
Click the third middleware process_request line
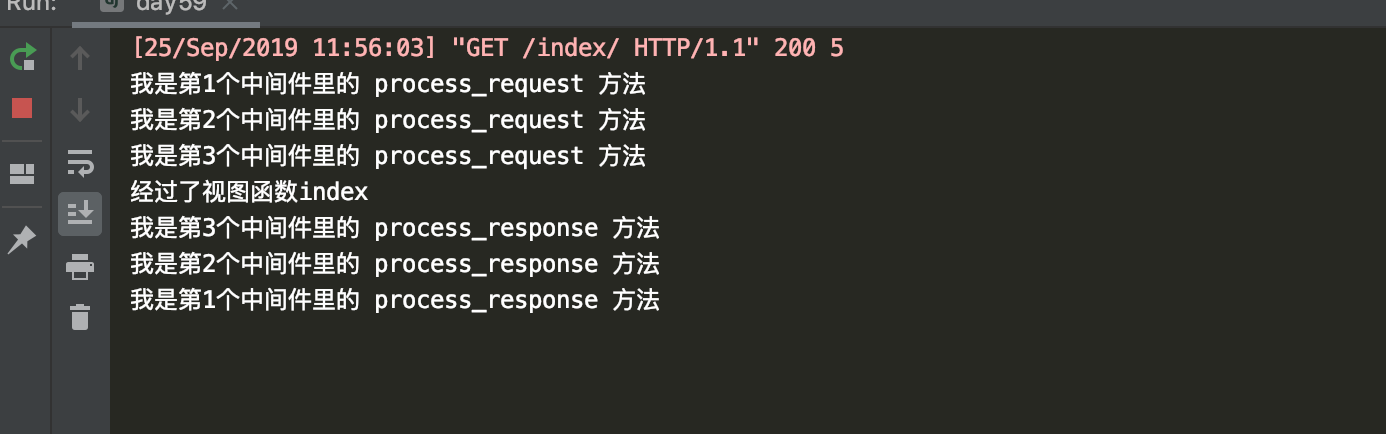coord(388,156)
